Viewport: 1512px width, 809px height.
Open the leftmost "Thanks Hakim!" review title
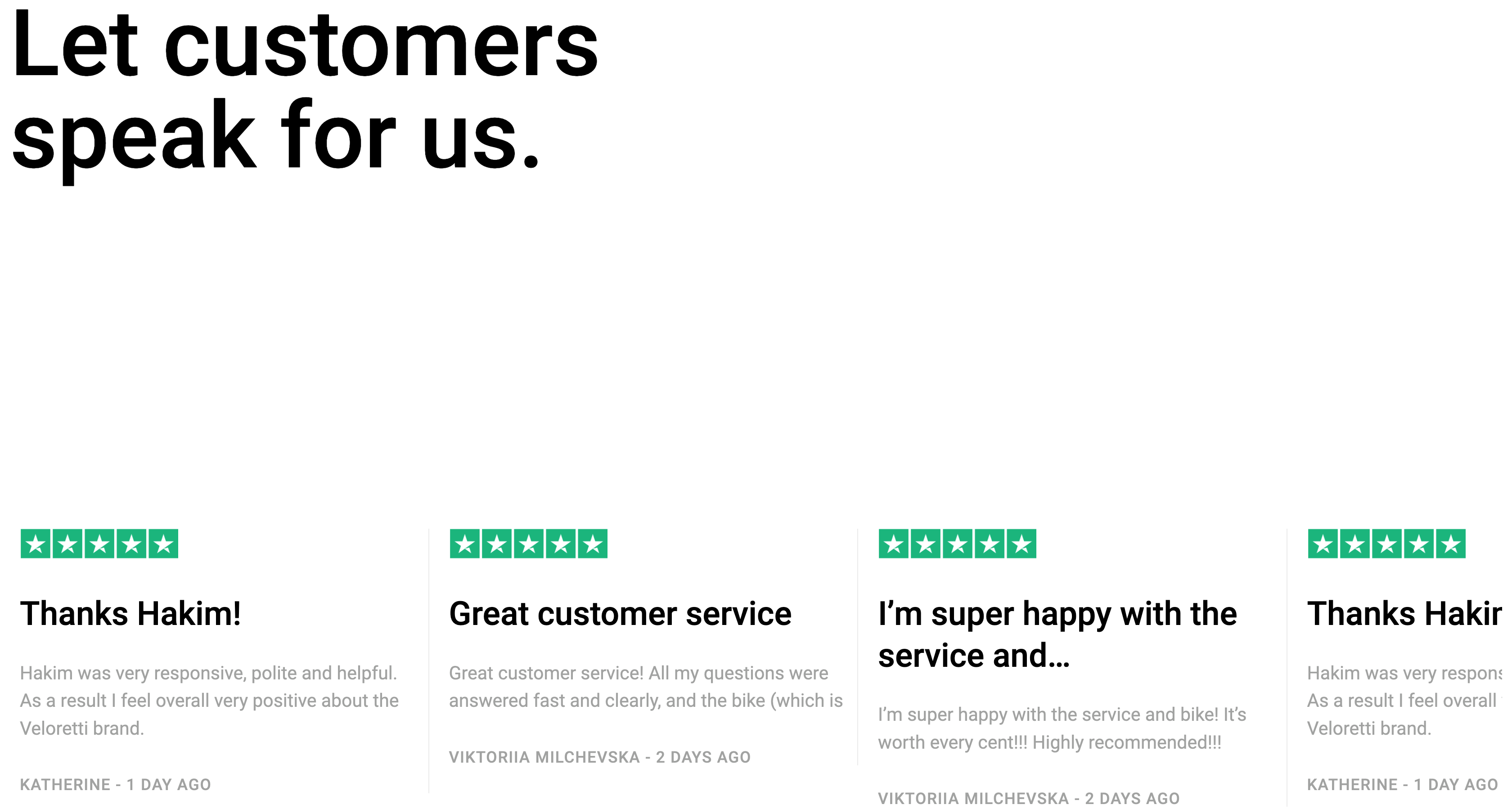130,614
